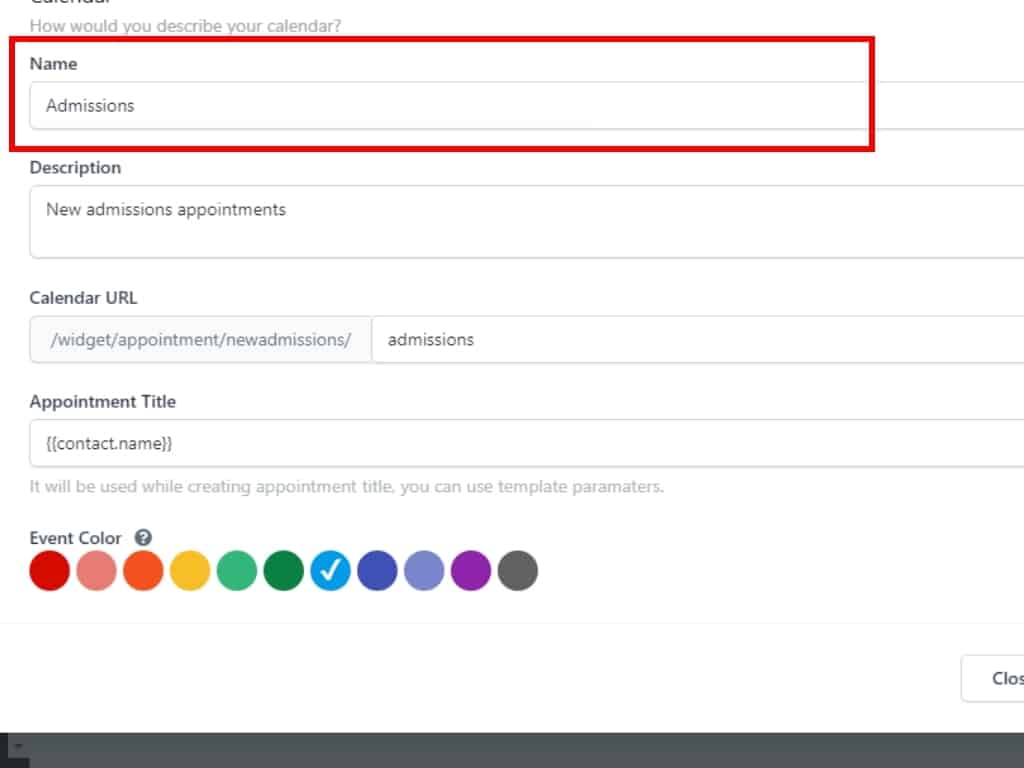Choose the light green event color

pos(237,571)
